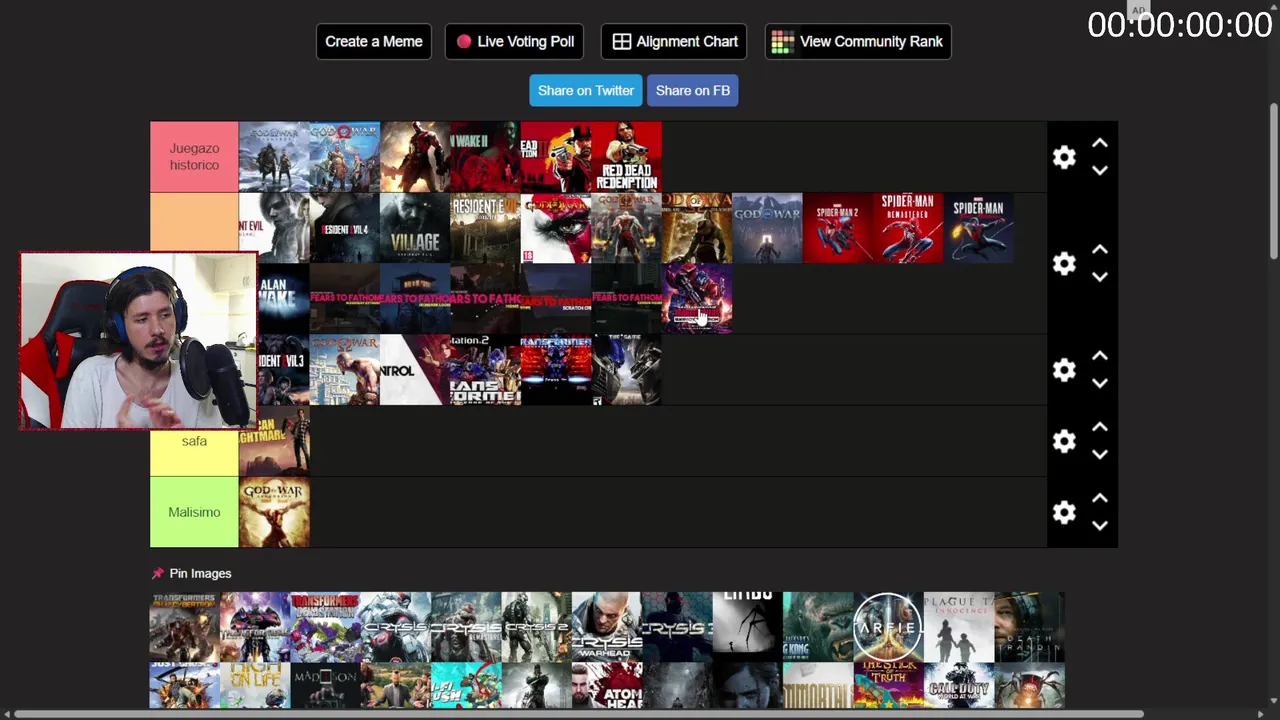Pick the Transformers Devastation cover from the pool
1280x720 pixels.
point(325,627)
